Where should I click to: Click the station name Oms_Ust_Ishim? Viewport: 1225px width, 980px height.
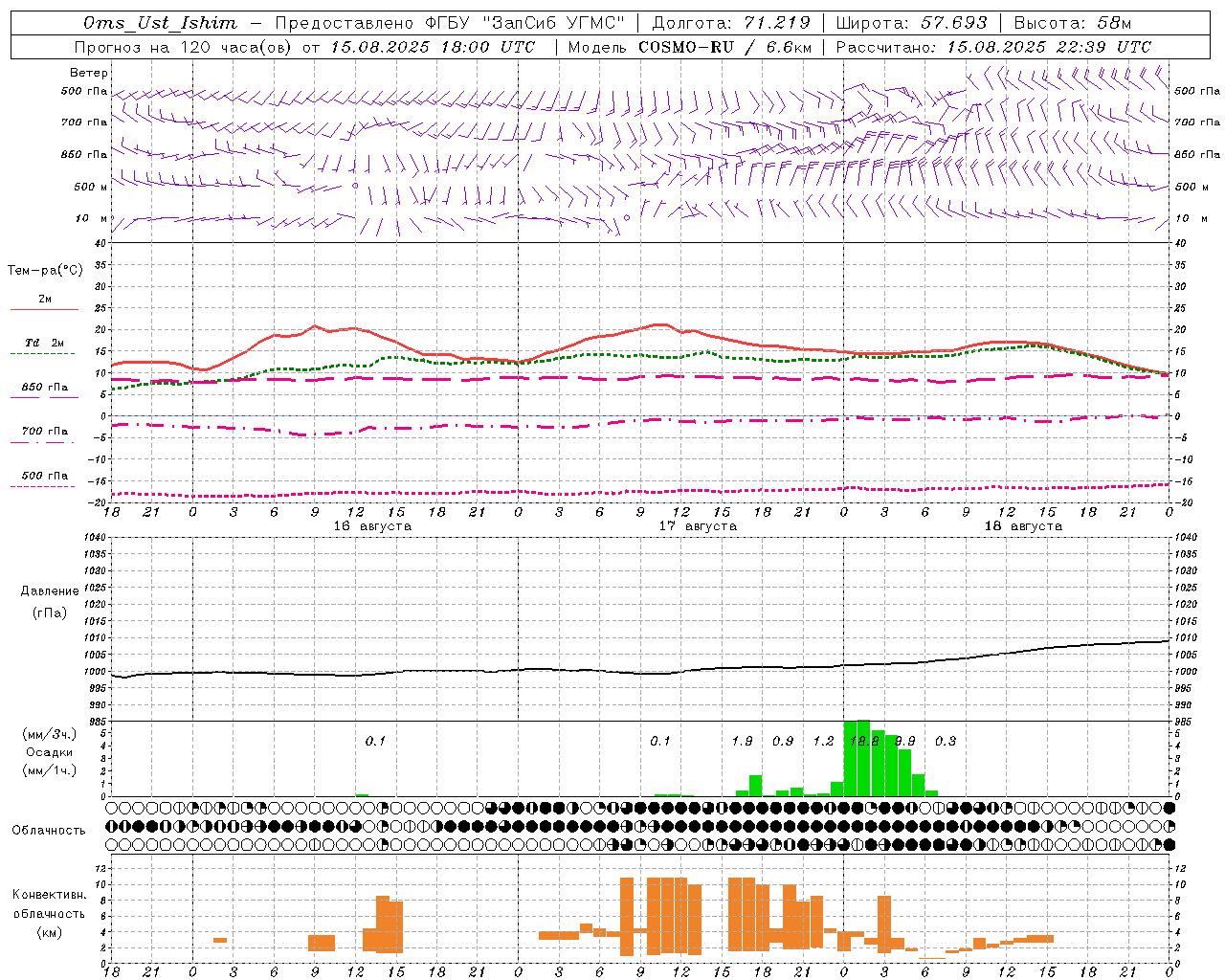point(160,23)
